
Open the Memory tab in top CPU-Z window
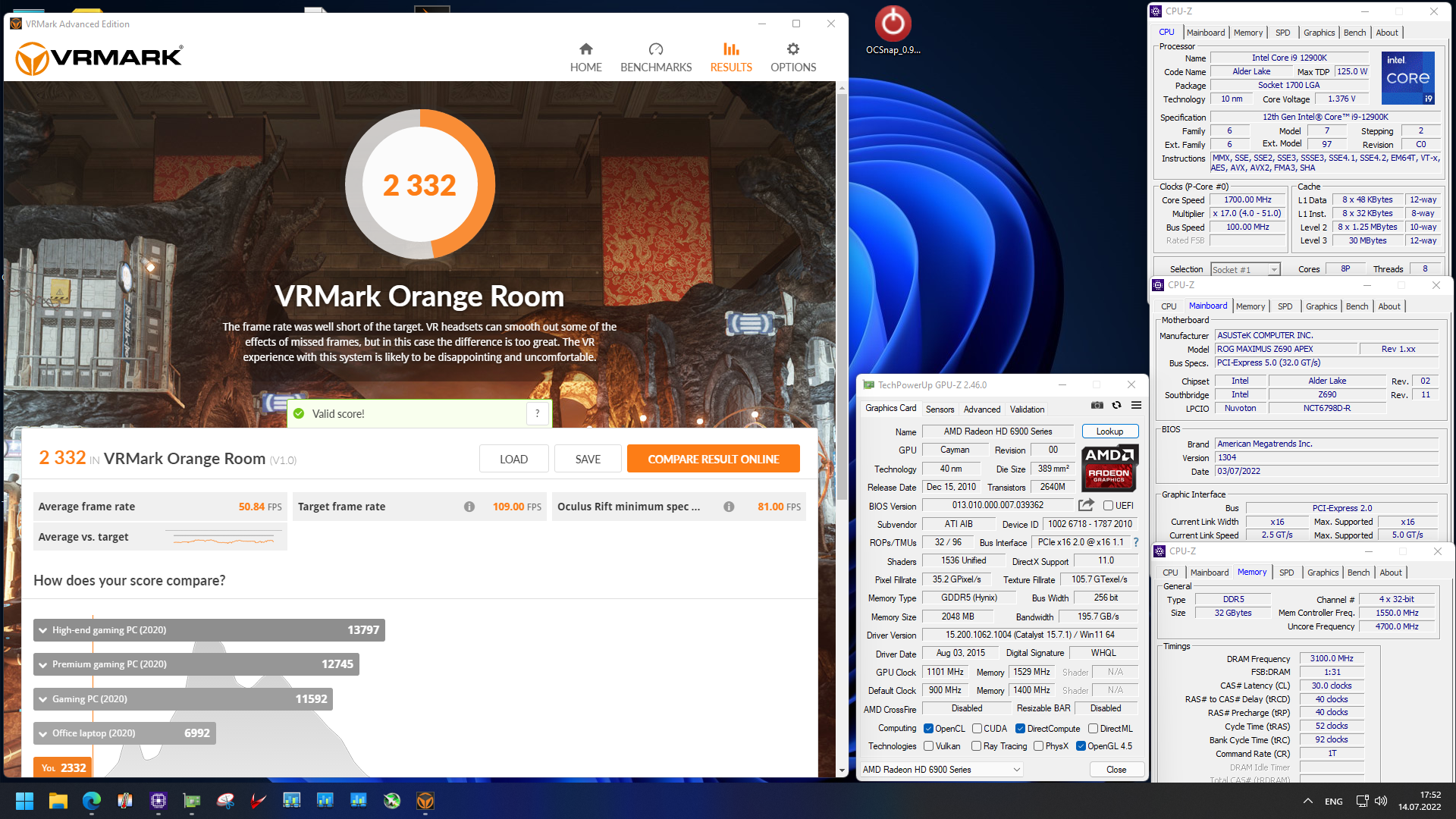click(x=1247, y=33)
